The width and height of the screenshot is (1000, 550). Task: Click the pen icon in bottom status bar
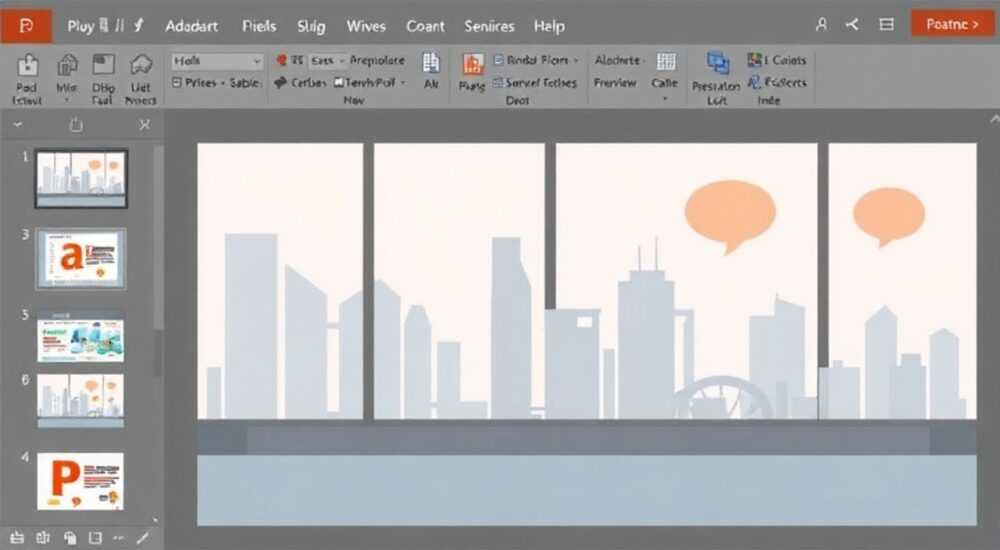[x=143, y=538]
